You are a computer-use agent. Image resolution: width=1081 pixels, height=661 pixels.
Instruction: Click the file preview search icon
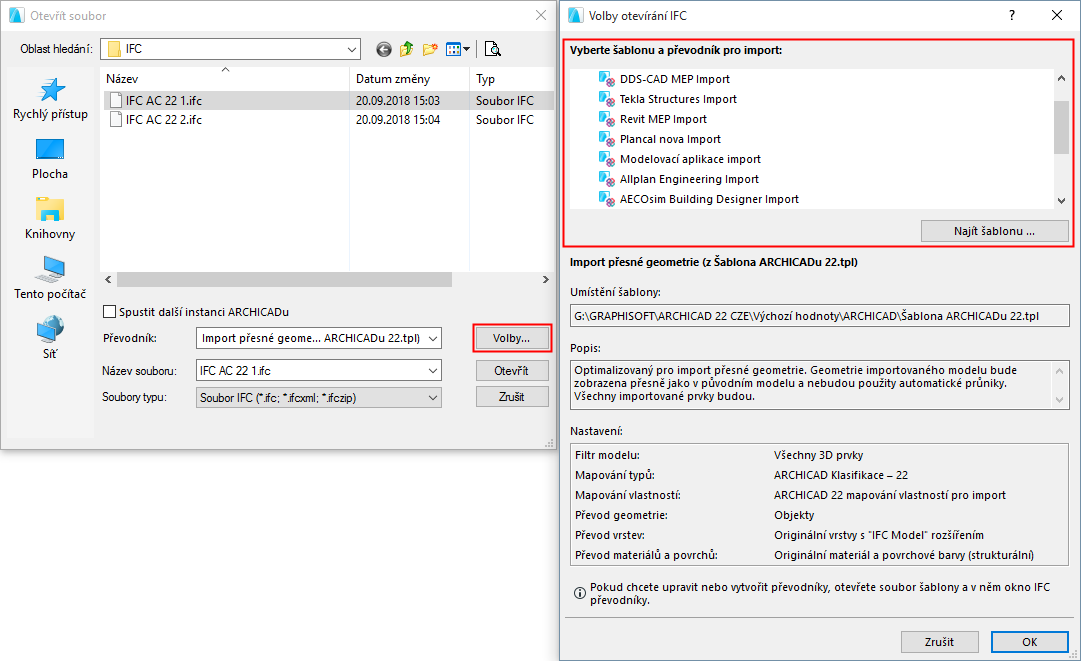[492, 49]
